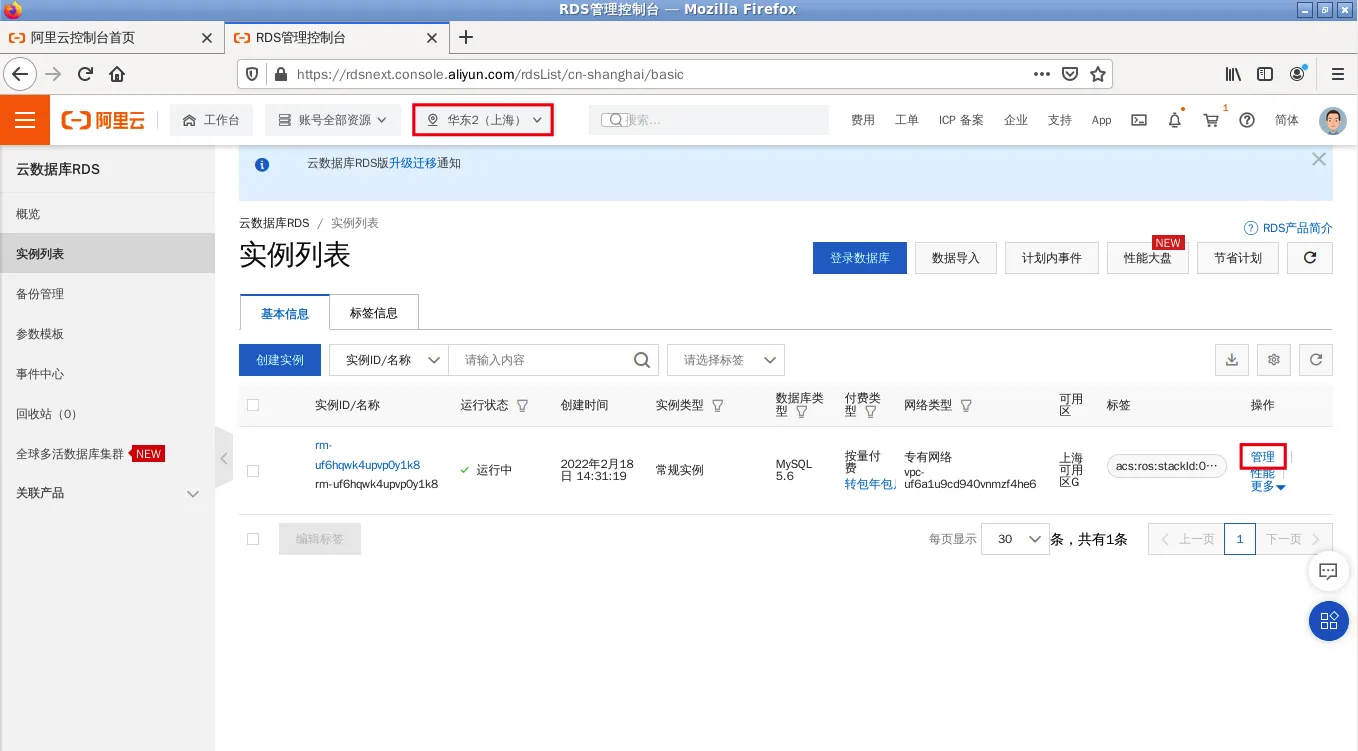Screen dimensions: 1358x751
Task: Focus the top console search box
Action: 709,120
